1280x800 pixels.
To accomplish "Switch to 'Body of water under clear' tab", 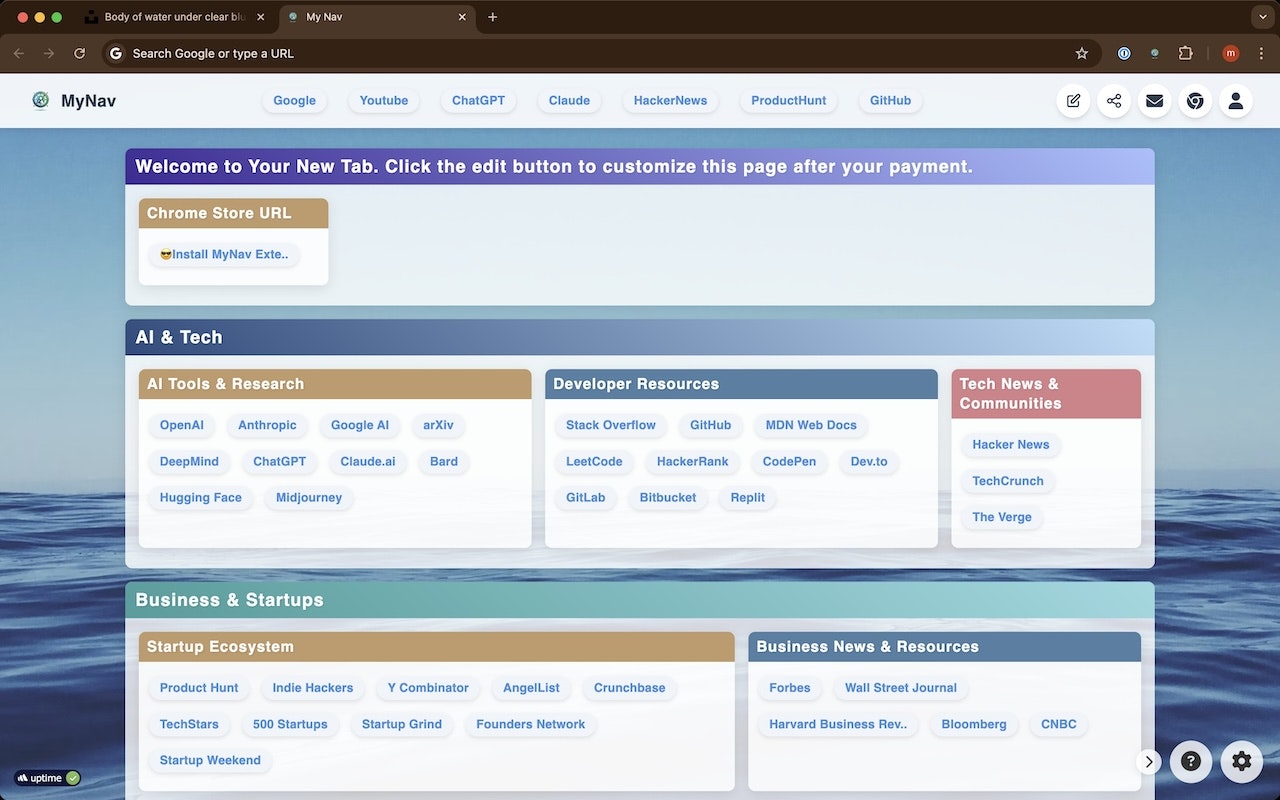I will point(176,17).
